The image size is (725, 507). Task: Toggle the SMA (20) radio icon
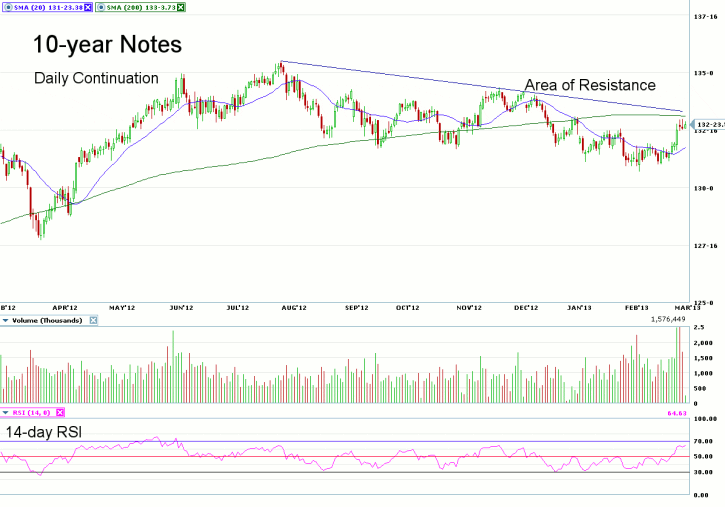pyautogui.click(x=5, y=7)
